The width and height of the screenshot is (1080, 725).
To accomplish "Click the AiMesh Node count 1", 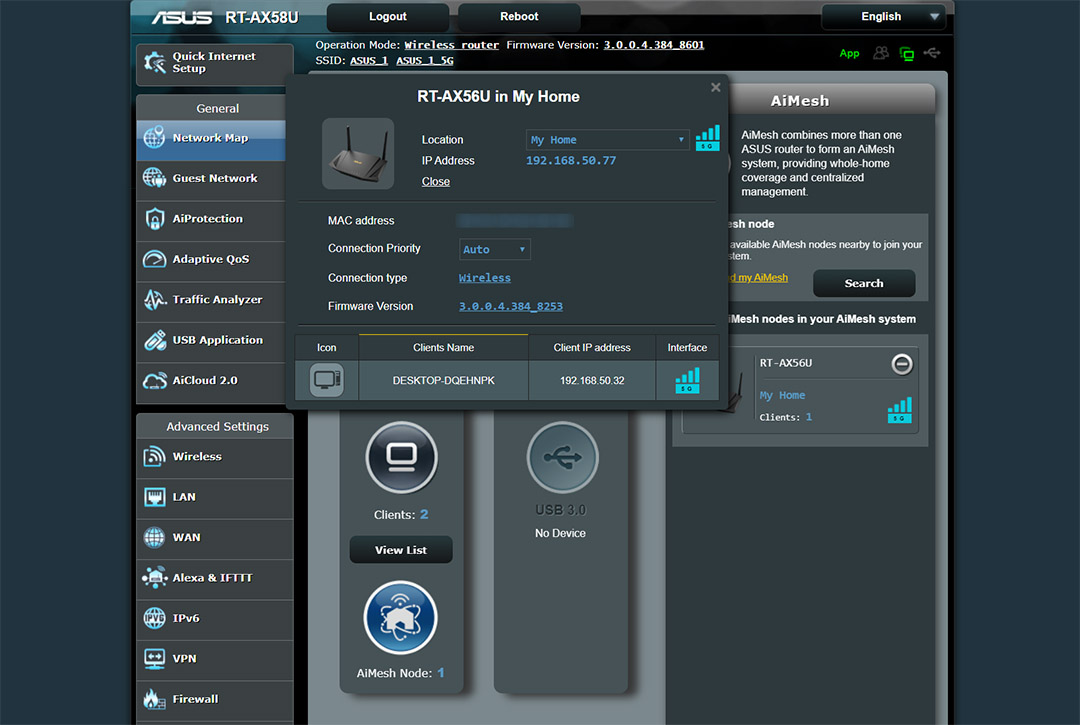I will pyautogui.click(x=441, y=673).
